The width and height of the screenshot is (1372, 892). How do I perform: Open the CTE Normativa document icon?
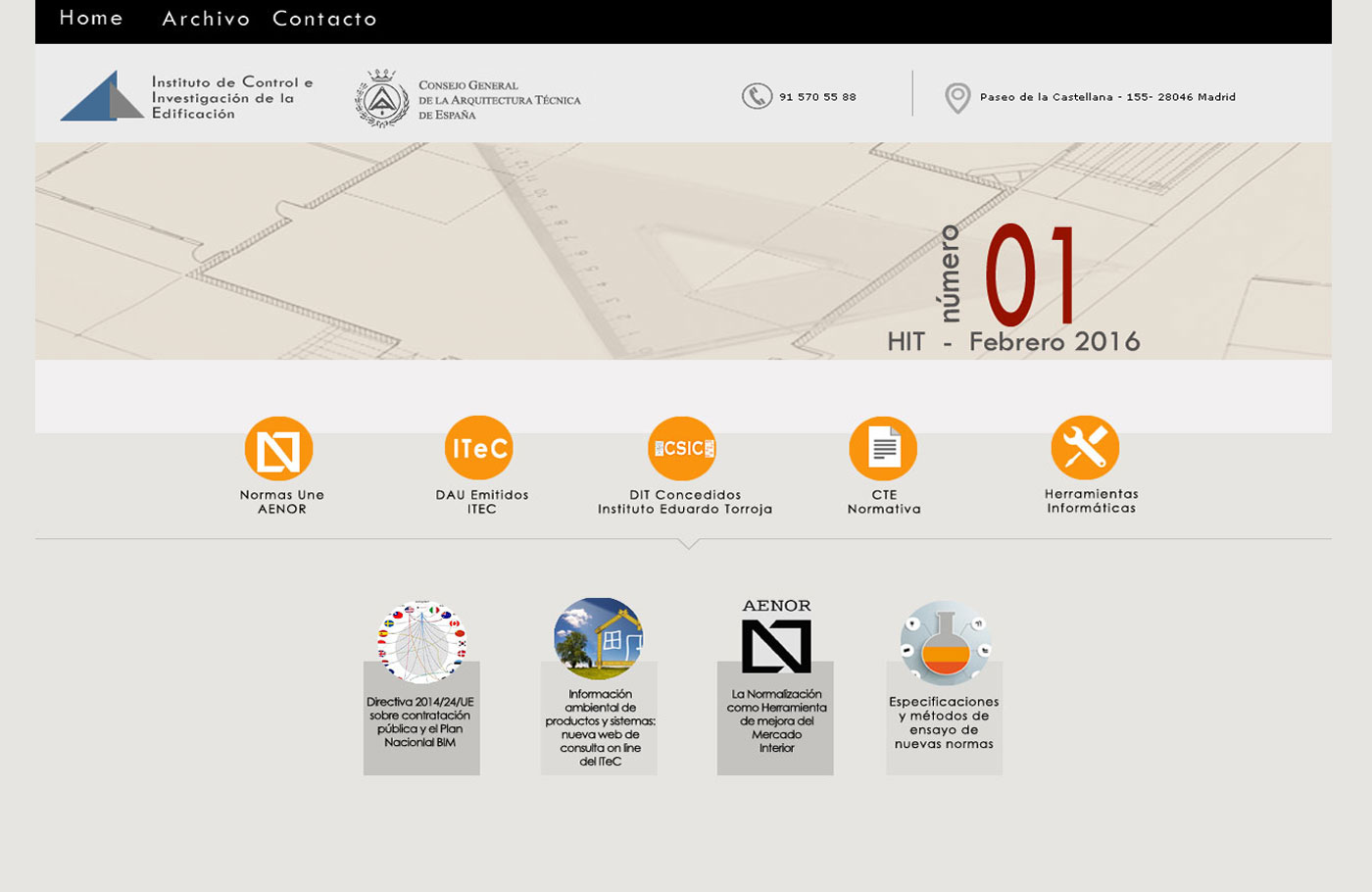tap(883, 449)
